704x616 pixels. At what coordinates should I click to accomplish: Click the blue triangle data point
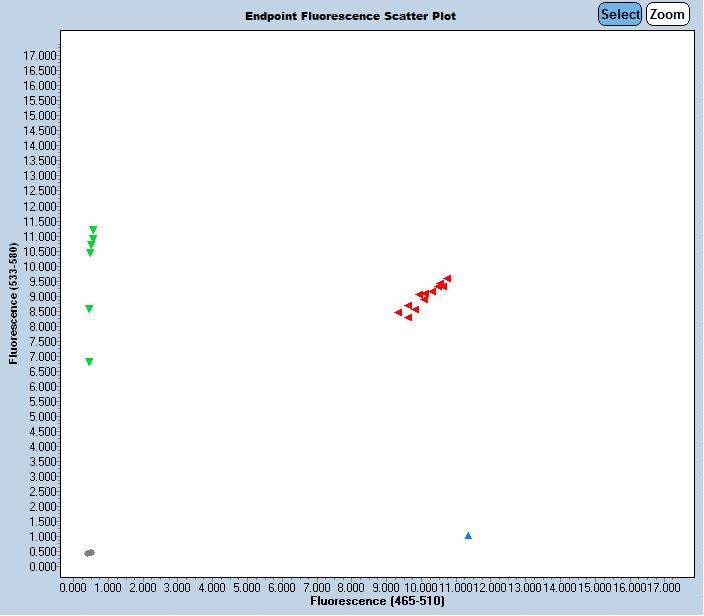coord(468,536)
